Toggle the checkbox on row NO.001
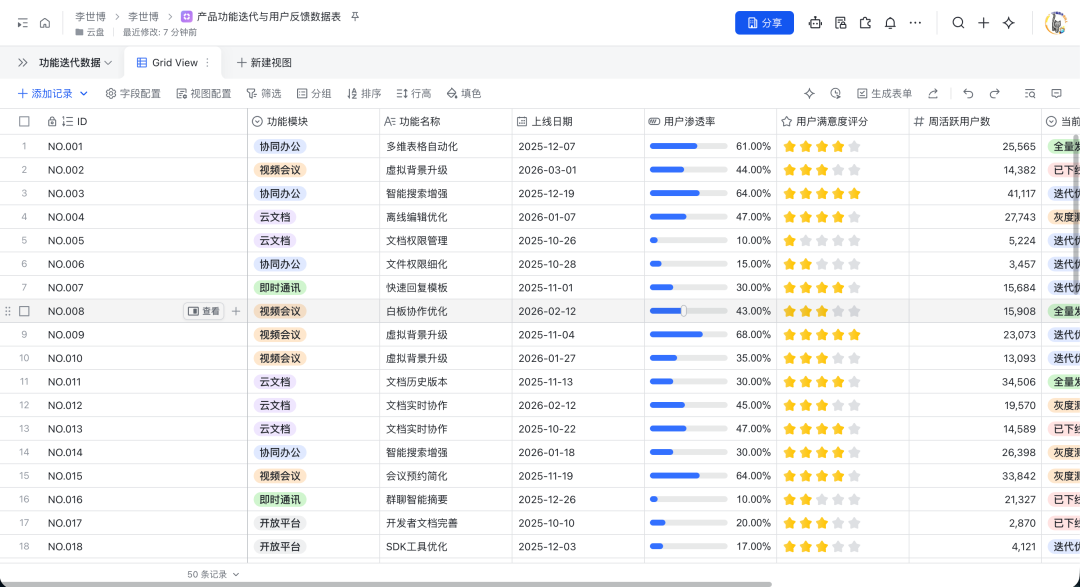Screen dimensions: 1080x587 [x=25, y=146]
